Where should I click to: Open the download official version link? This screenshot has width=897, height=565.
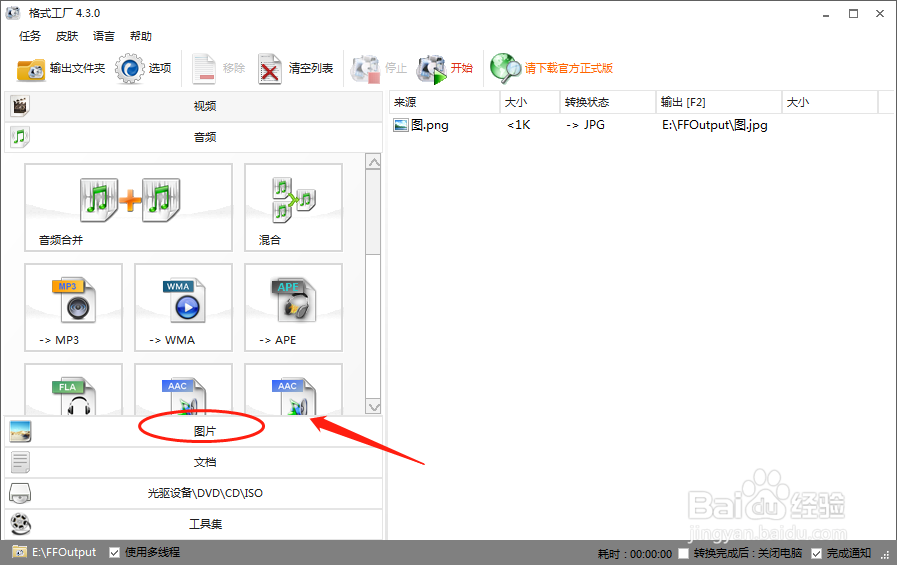point(551,69)
